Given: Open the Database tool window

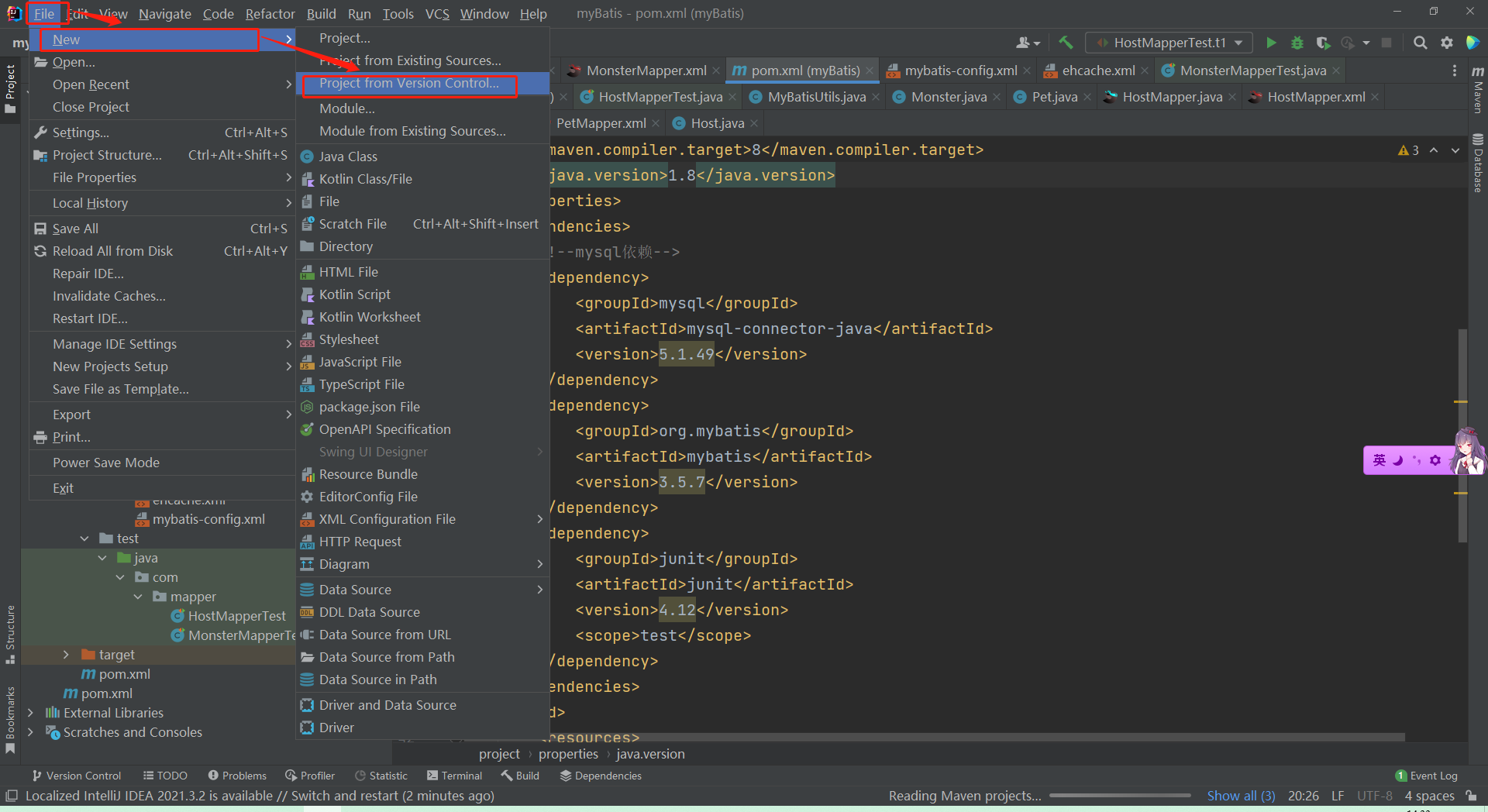Looking at the screenshot, I should coord(1478,163).
